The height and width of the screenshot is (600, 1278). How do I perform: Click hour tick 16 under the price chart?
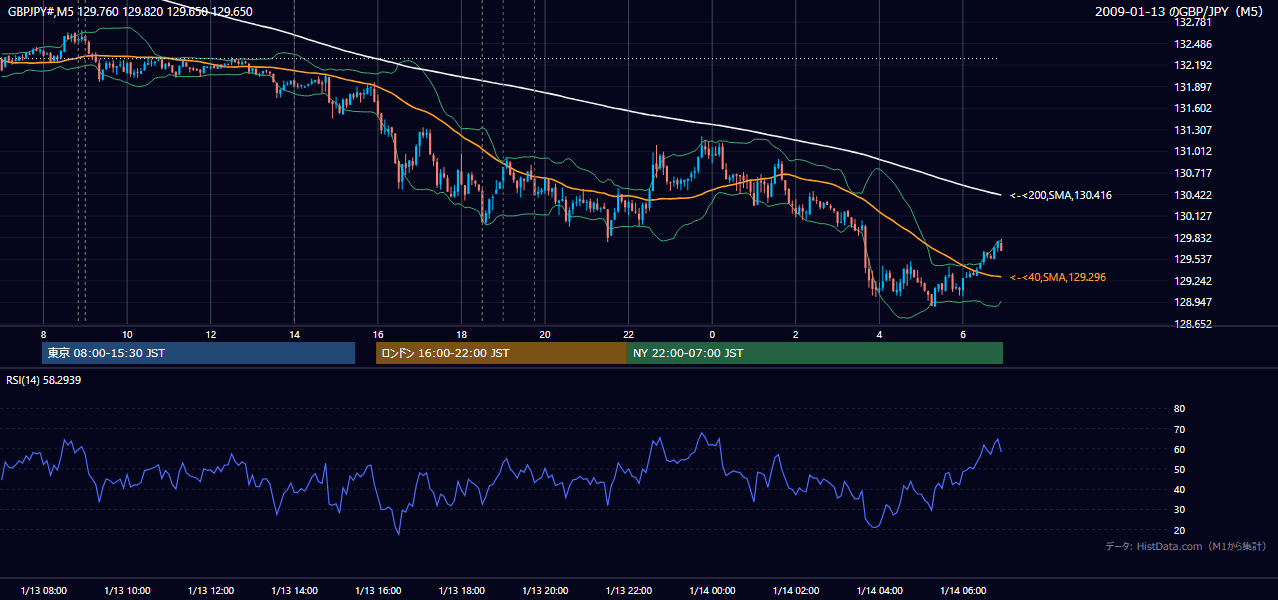coord(377,334)
